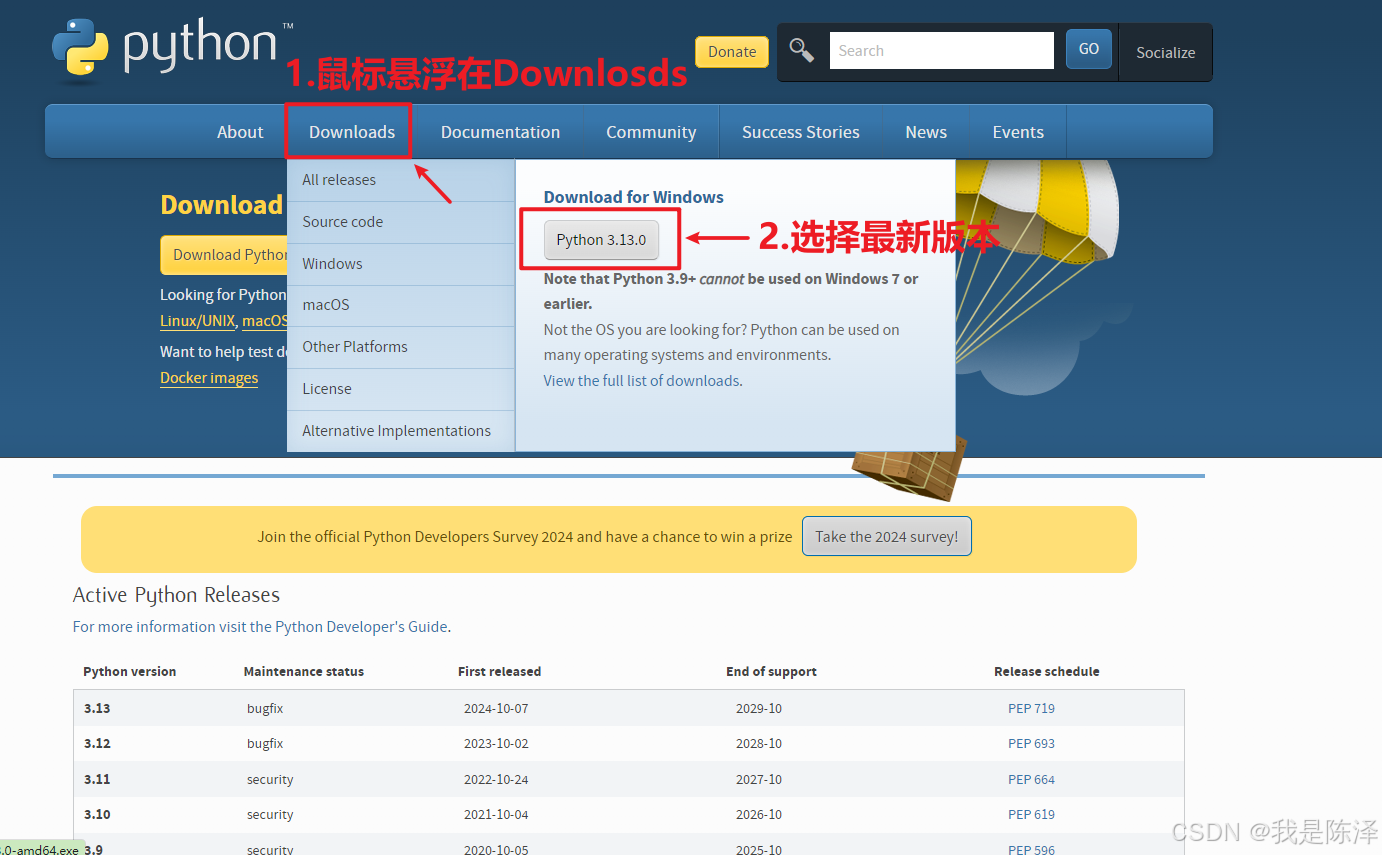Open View the full list of downloads link
The width and height of the screenshot is (1382, 855).
[642, 381]
